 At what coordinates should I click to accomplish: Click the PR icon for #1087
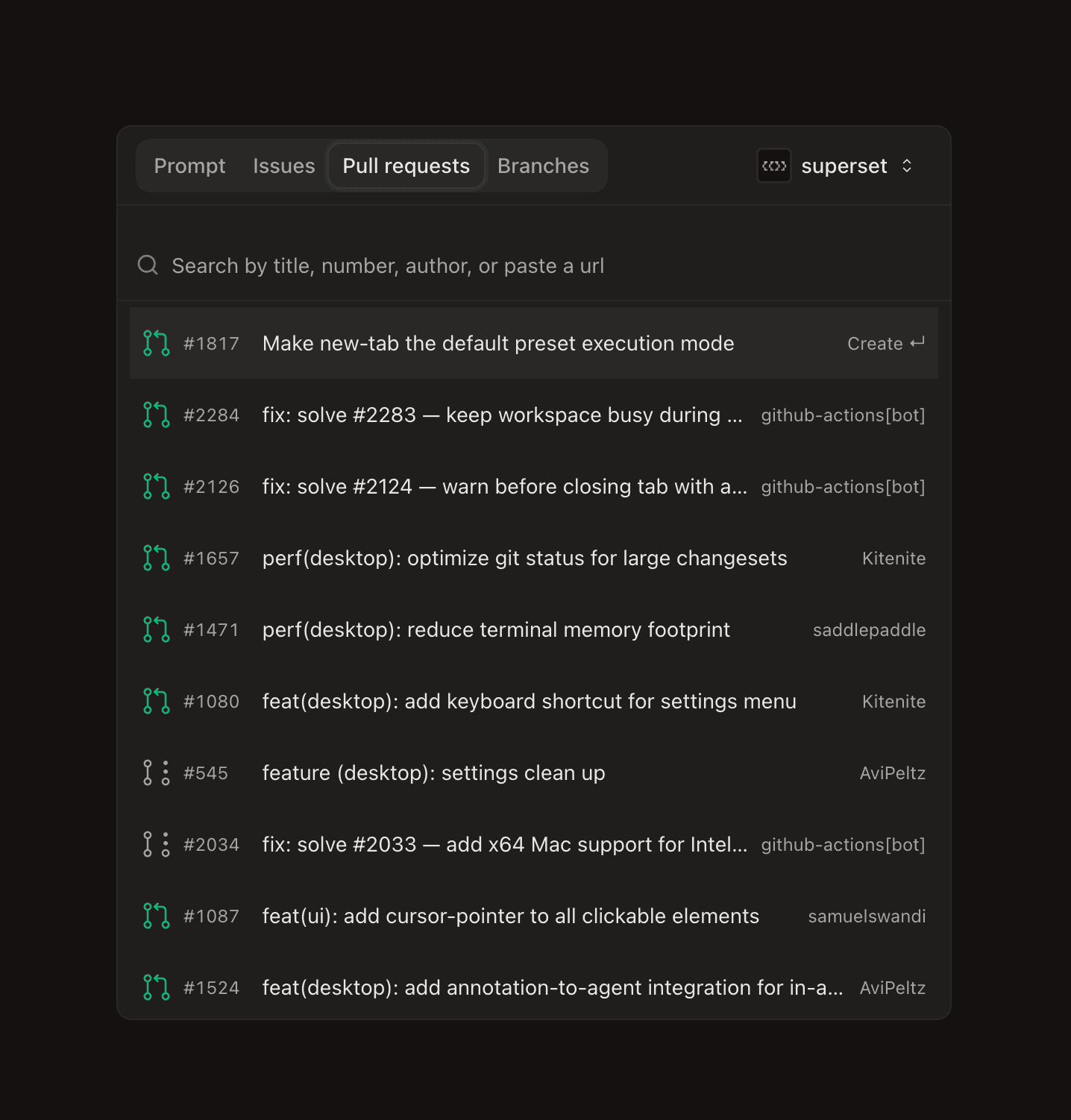coord(156,916)
